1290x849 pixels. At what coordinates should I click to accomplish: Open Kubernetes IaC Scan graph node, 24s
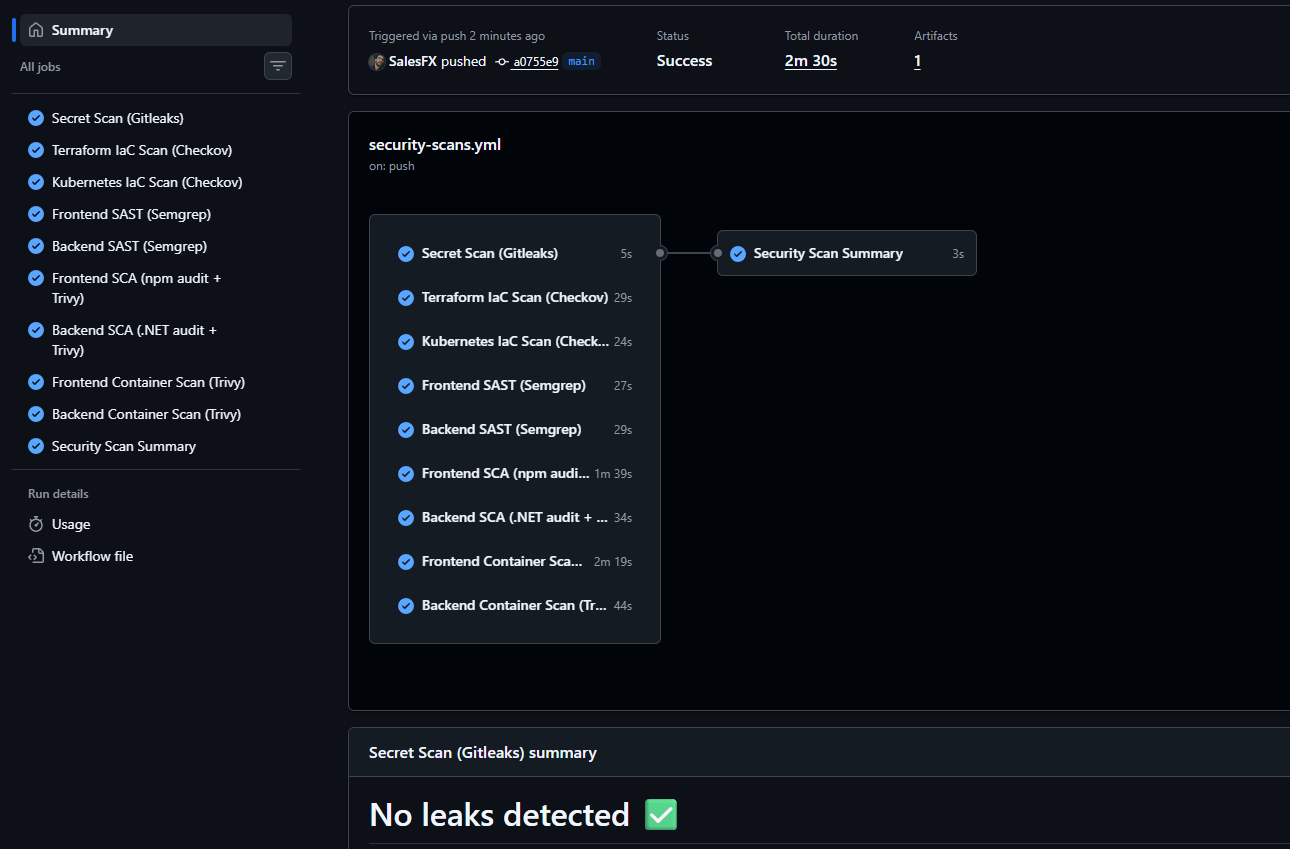point(515,342)
